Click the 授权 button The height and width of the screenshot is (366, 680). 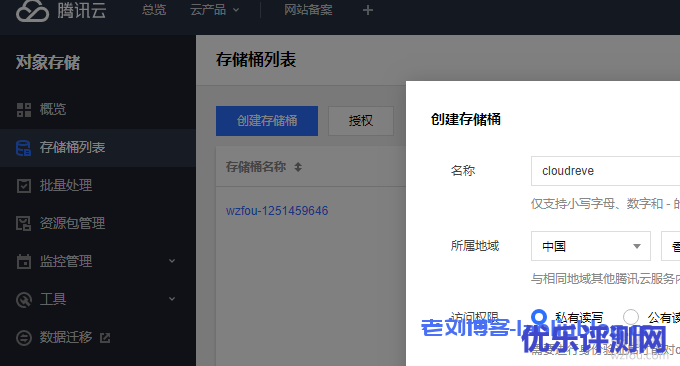[361, 121]
